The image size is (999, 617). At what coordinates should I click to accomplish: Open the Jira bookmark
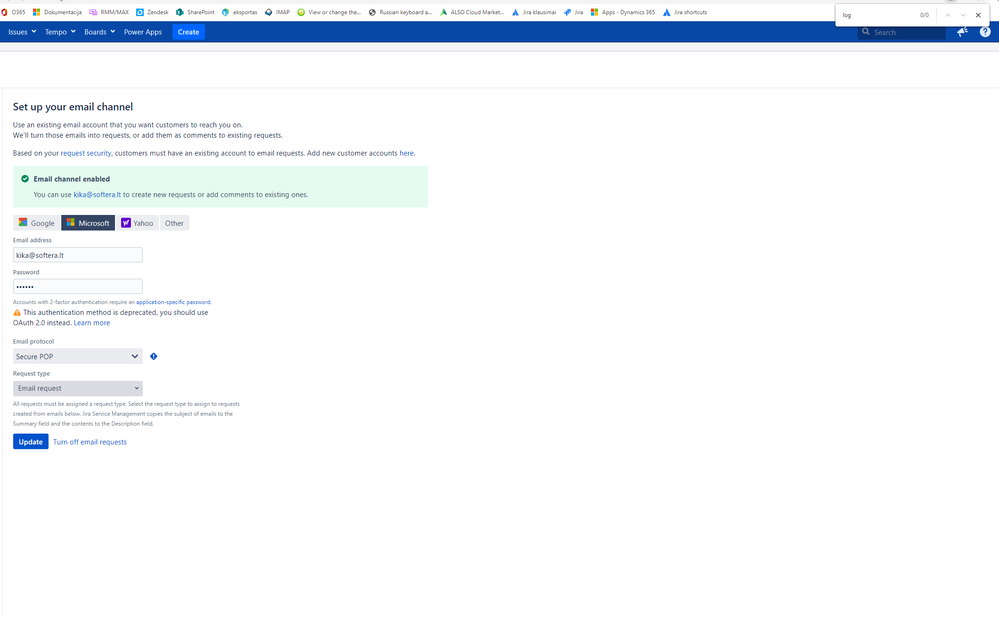(573, 12)
